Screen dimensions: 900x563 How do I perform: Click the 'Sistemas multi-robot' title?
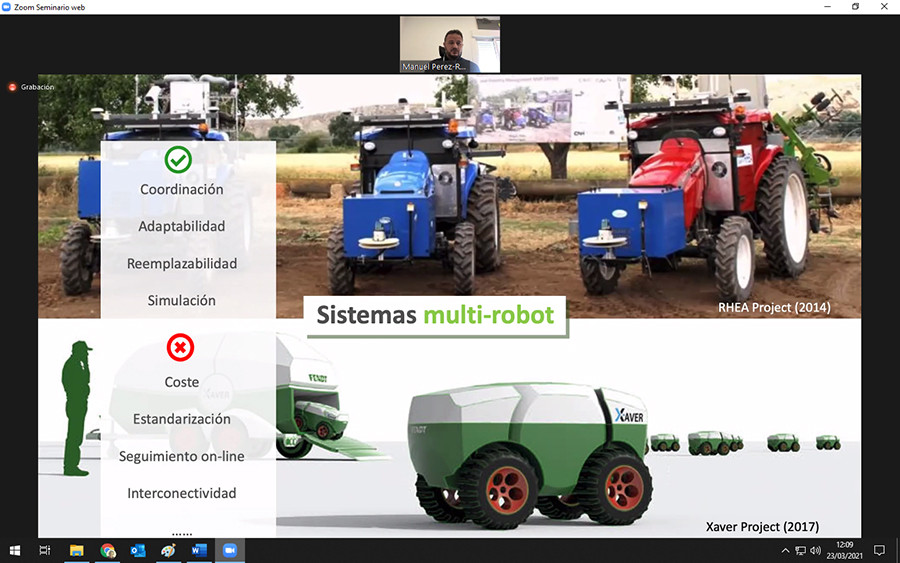pos(436,315)
